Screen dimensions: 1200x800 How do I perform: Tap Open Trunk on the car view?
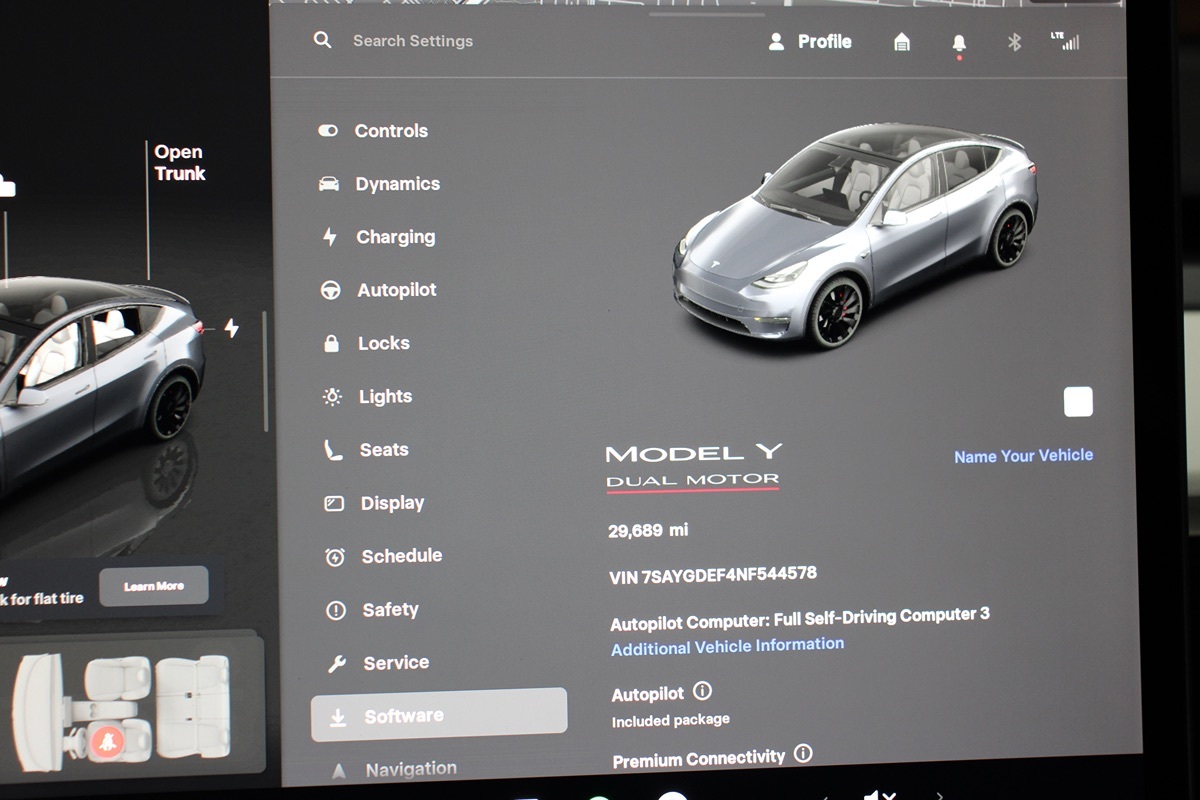179,162
